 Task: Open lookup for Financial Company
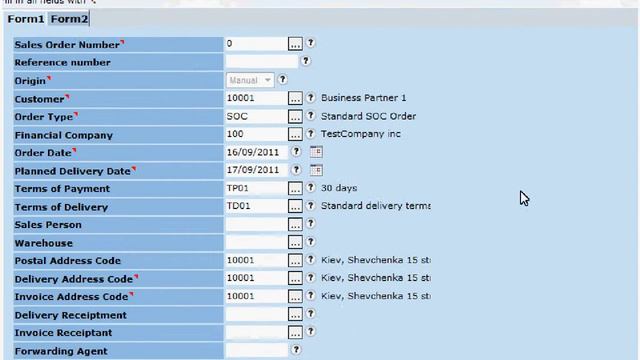(295, 134)
